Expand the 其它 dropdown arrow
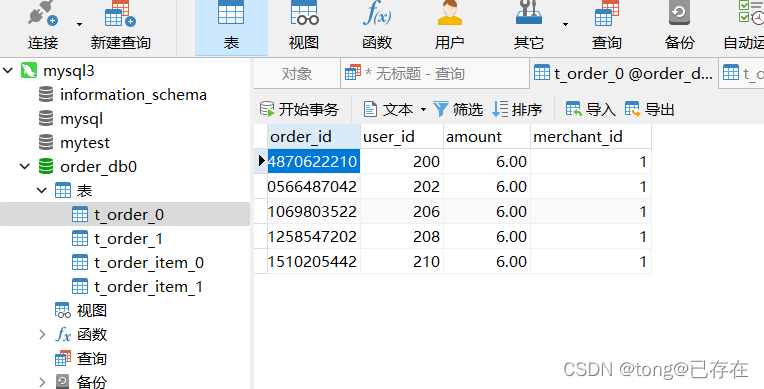764x389 pixels. 565,24
